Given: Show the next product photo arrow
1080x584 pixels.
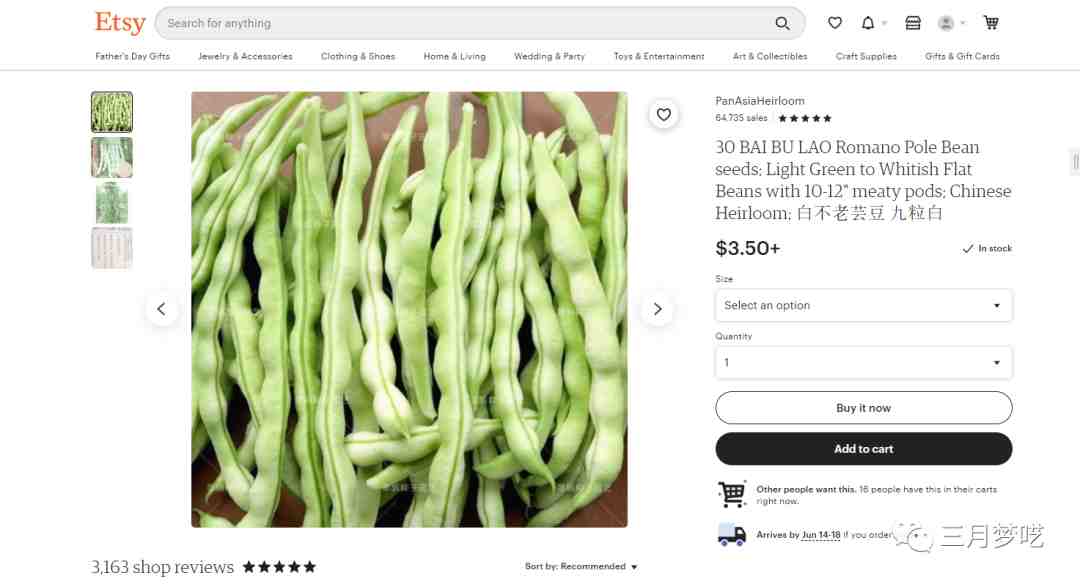Looking at the screenshot, I should (x=658, y=309).
